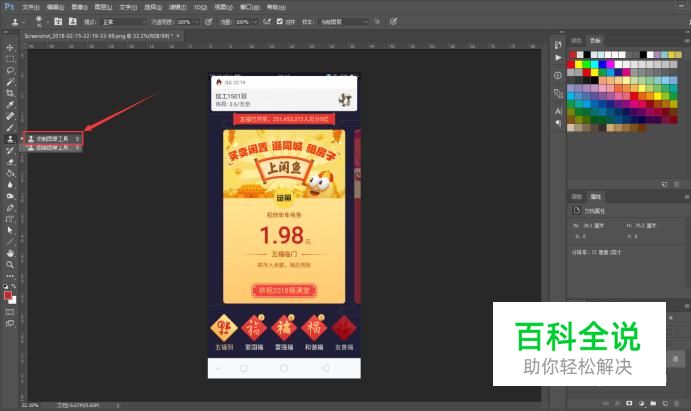Toggle pressure for opacity button
The width and height of the screenshot is (691, 411).
click(209, 21)
